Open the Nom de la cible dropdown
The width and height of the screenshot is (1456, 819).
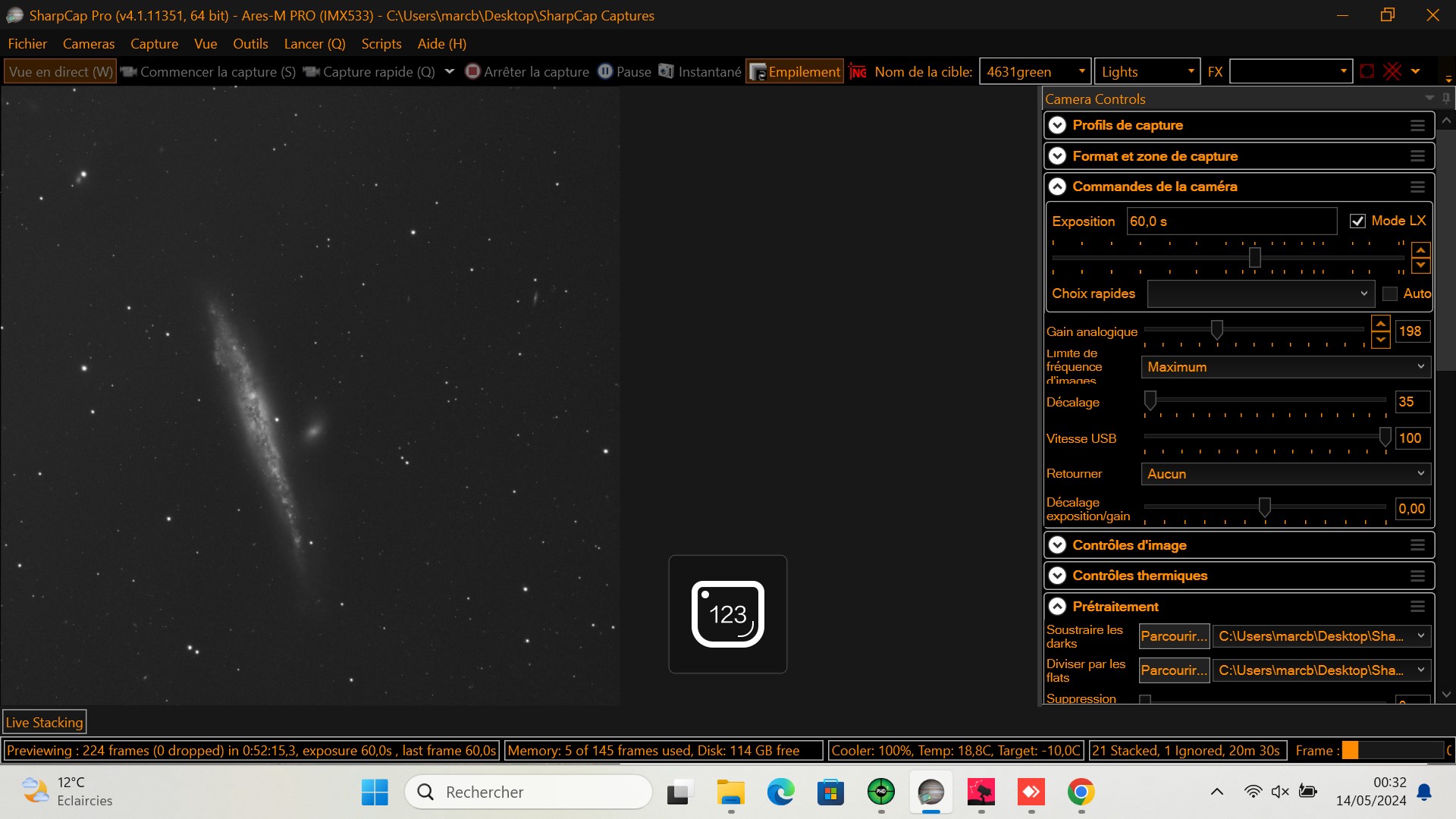pos(1081,71)
